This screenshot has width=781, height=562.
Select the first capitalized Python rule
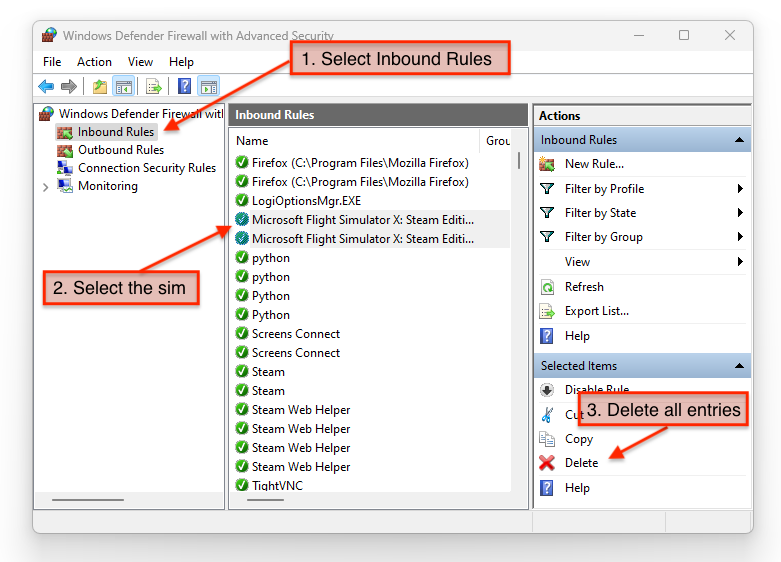372,296
